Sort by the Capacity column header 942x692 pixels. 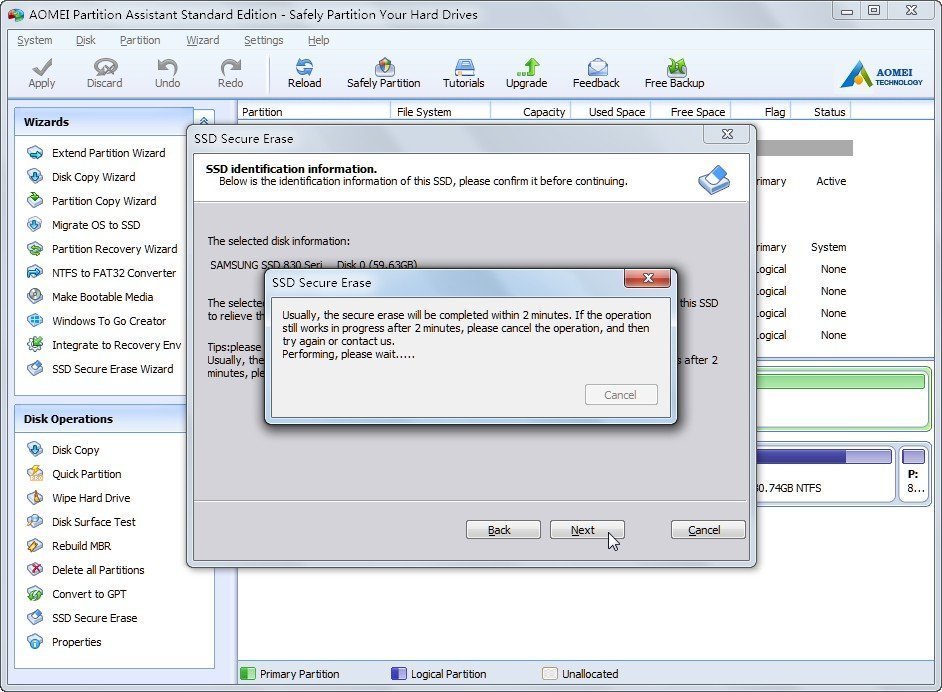pos(531,112)
